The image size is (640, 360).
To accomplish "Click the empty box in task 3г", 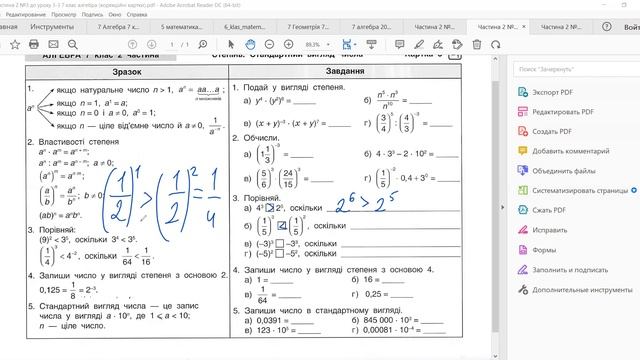I will point(280,253).
